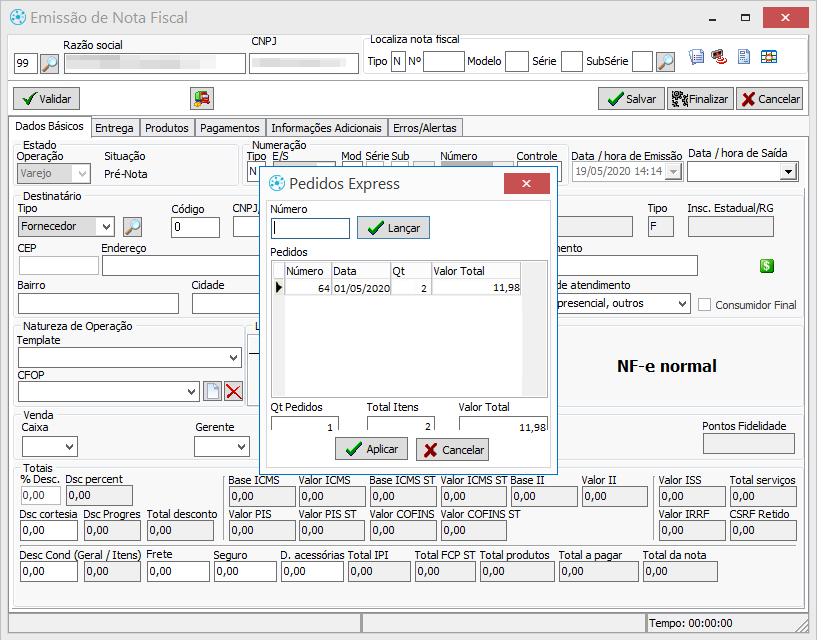Click the table grid icon at top right
817x640 pixels.
tap(769, 57)
